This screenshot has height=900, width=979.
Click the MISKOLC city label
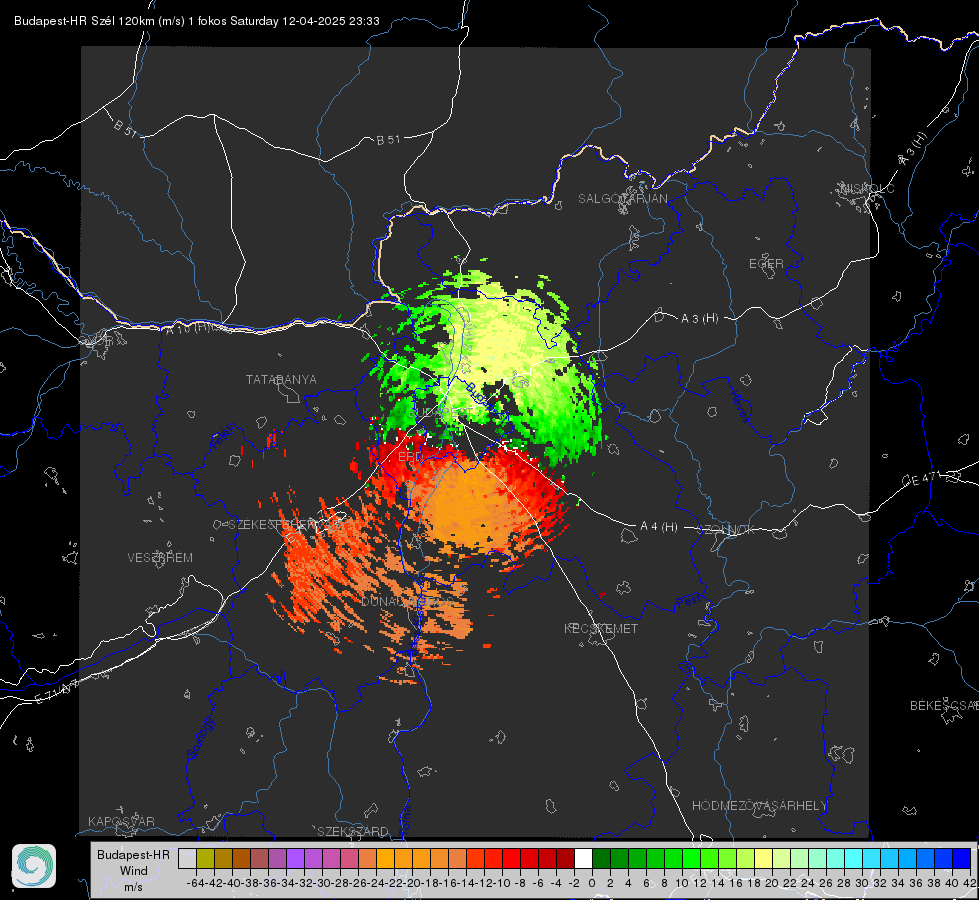[867, 188]
